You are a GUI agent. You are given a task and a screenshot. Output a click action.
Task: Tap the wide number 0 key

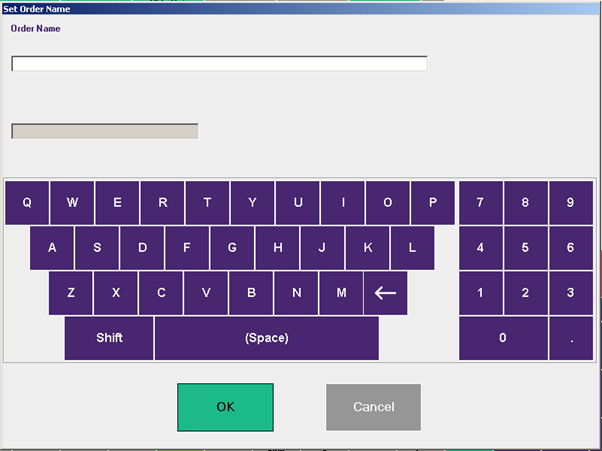pos(503,338)
